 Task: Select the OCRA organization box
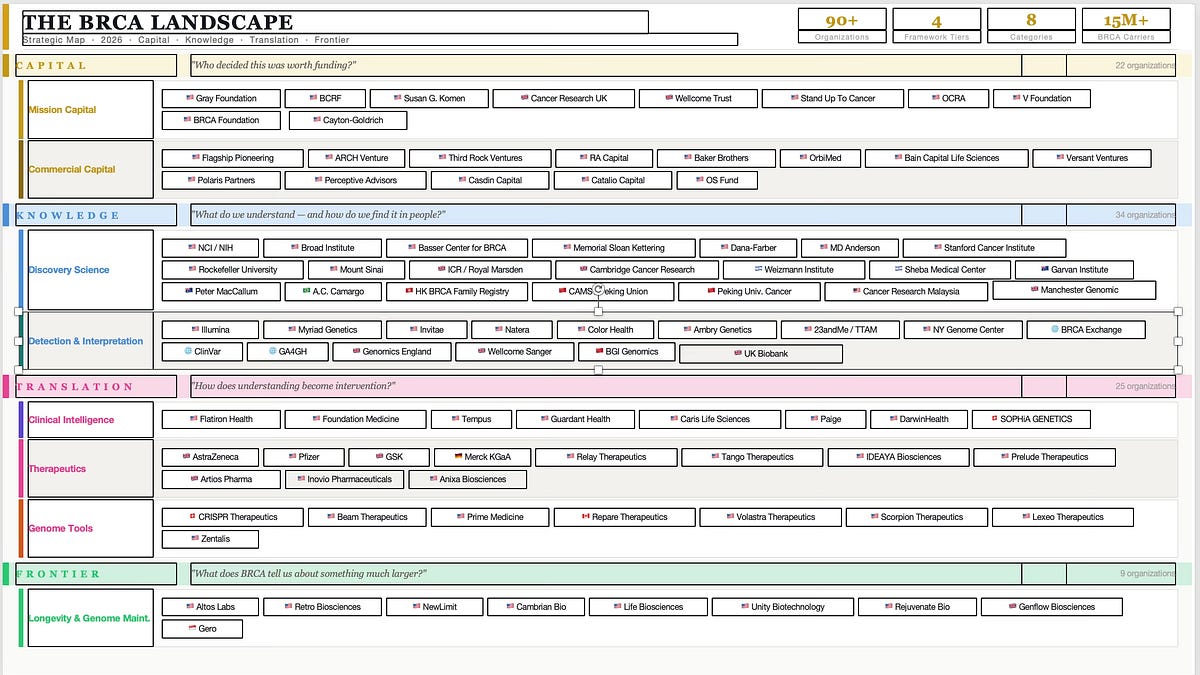949,98
